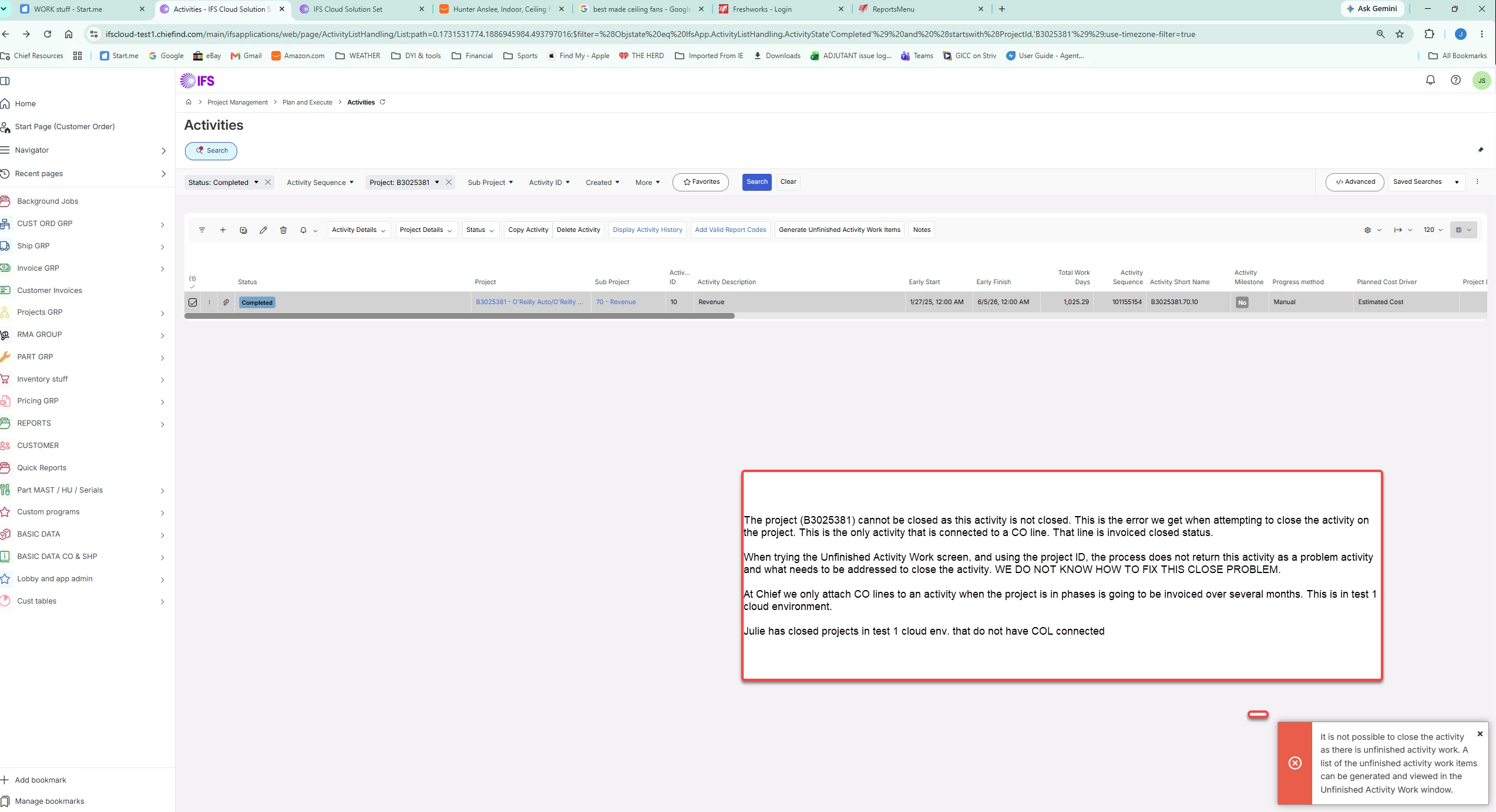Open the subscription bell in table toolbar
This screenshot has width=1496, height=812.
click(303, 230)
